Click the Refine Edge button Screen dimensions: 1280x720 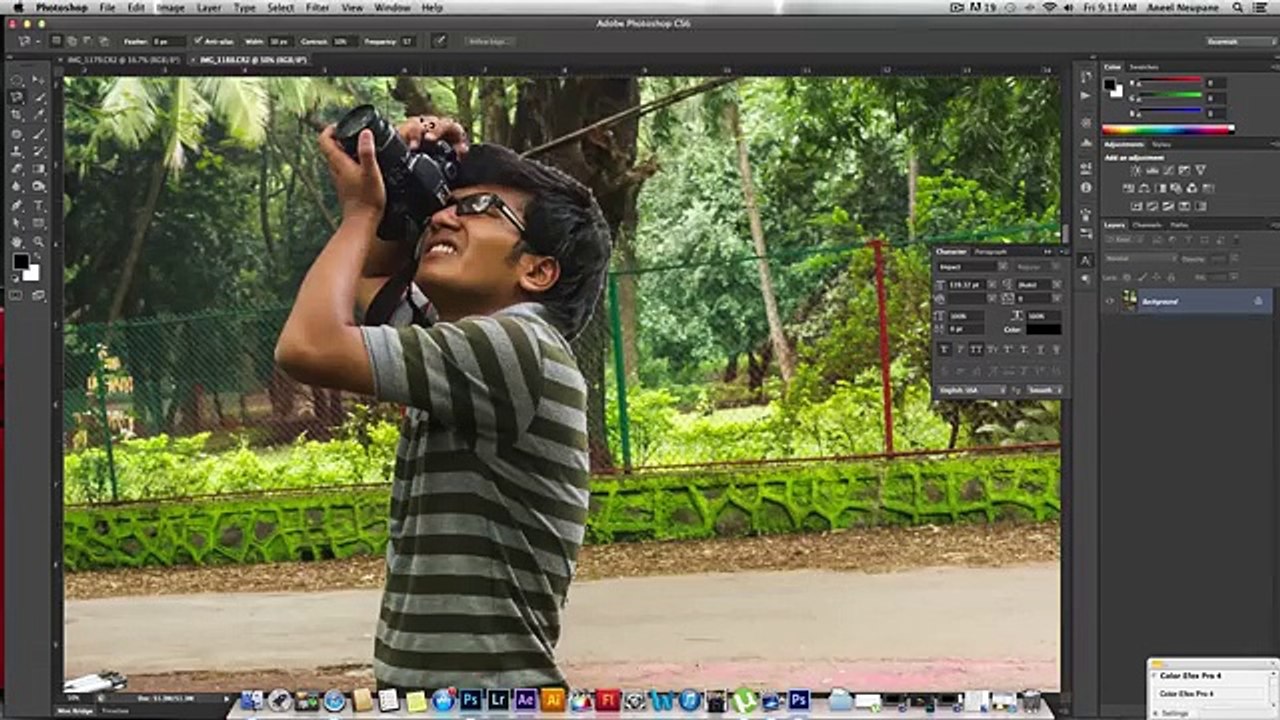pos(488,41)
